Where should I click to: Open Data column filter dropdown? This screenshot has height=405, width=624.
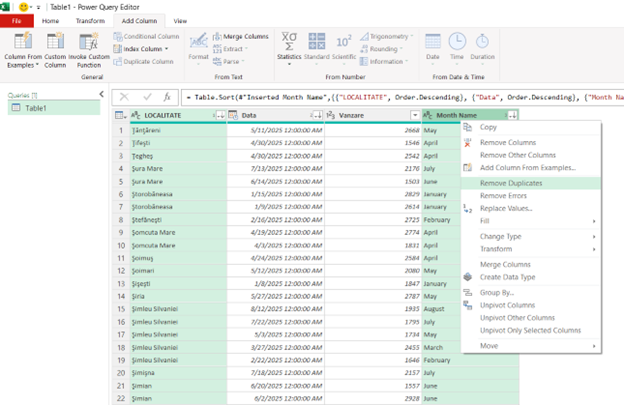318,115
